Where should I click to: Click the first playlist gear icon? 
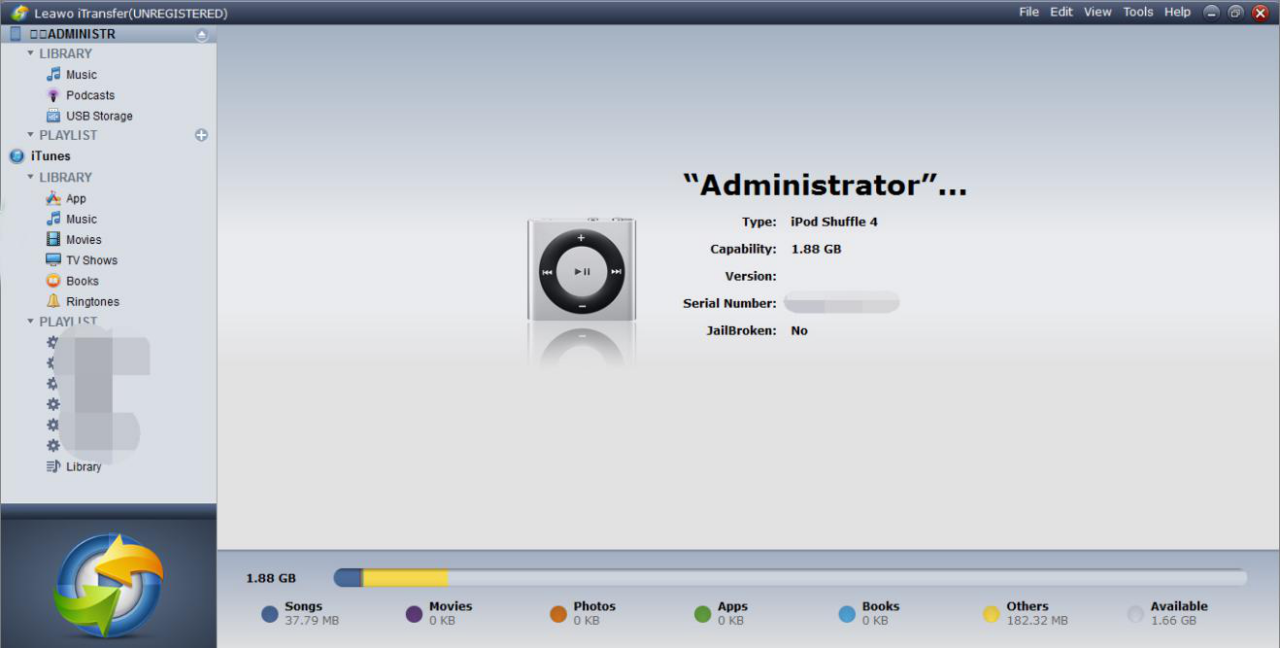point(54,342)
